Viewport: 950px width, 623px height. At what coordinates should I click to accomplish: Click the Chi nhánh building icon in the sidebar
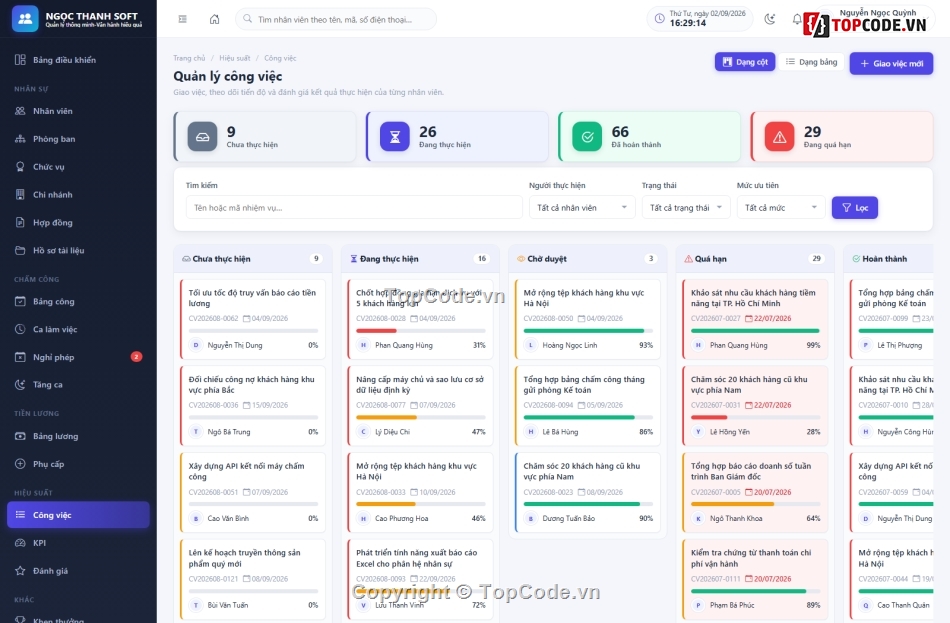pos(20,195)
